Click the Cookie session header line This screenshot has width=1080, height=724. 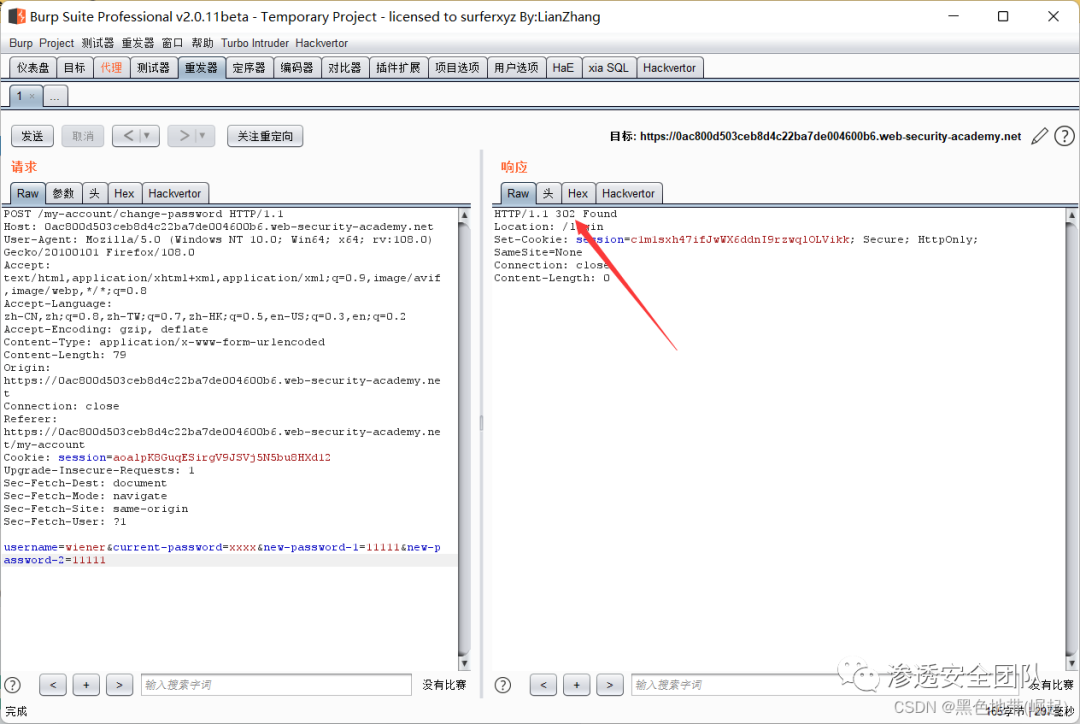point(167,457)
